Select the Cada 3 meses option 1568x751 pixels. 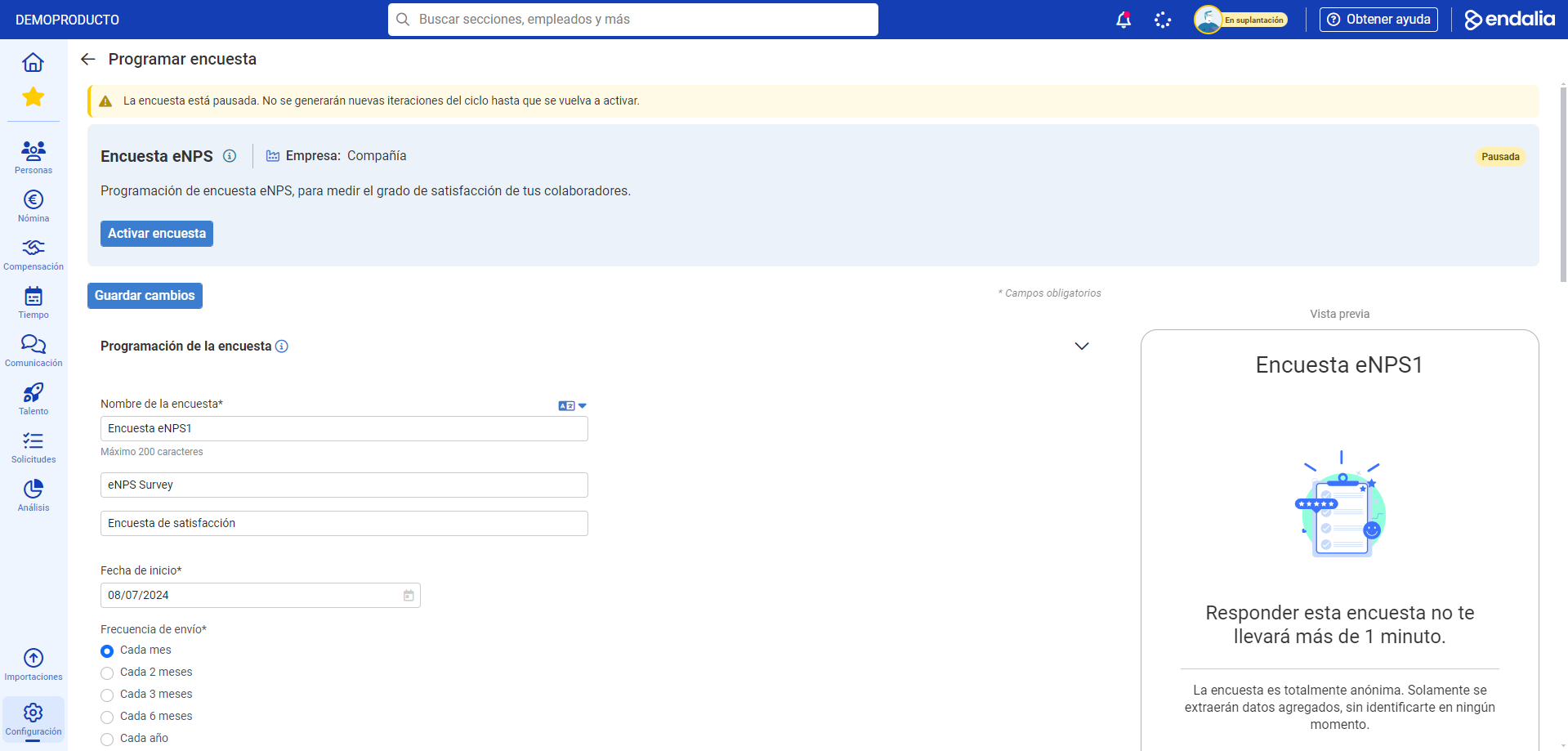[x=107, y=695]
